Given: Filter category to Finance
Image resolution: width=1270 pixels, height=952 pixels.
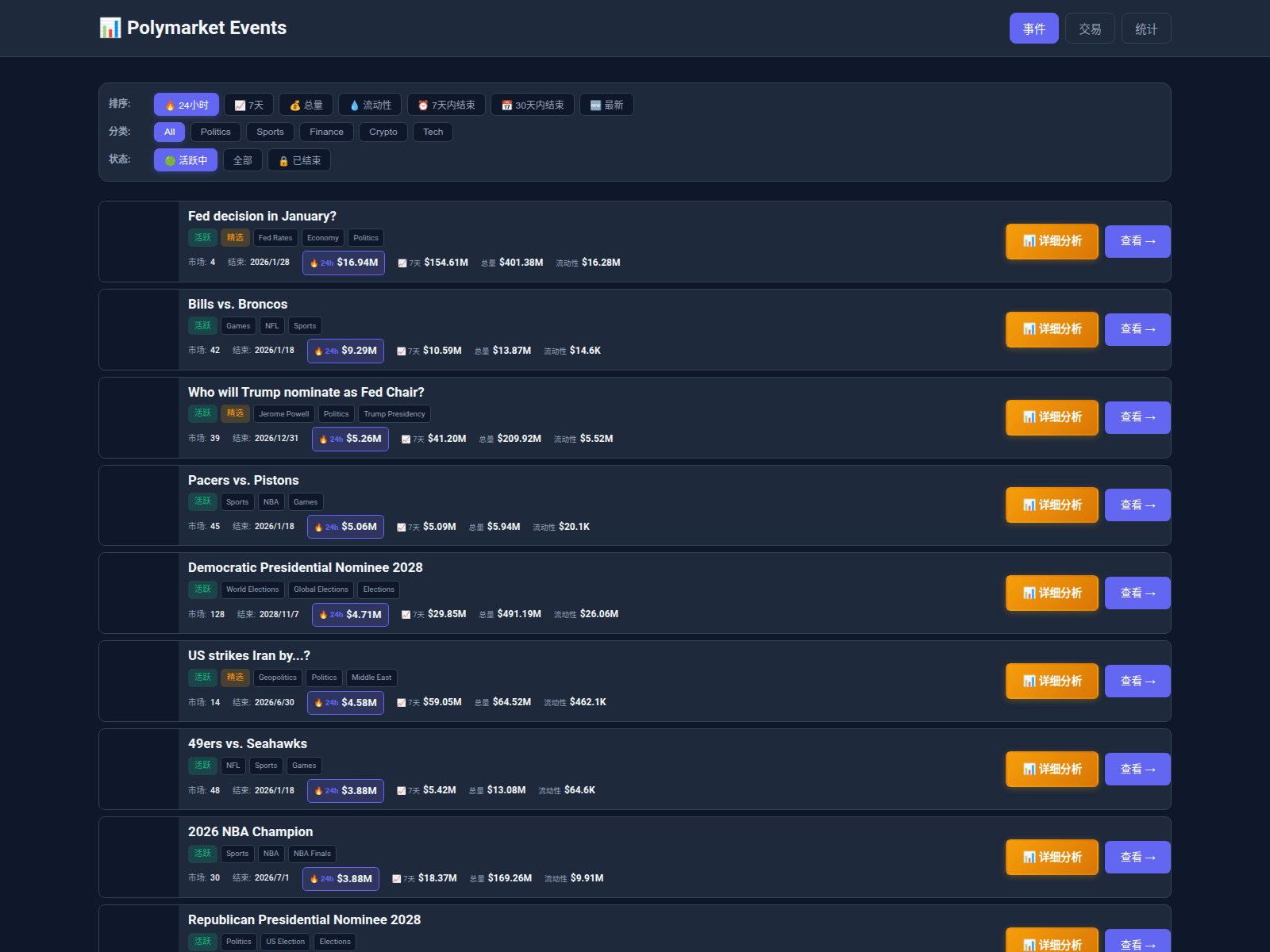Looking at the screenshot, I should (x=326, y=132).
